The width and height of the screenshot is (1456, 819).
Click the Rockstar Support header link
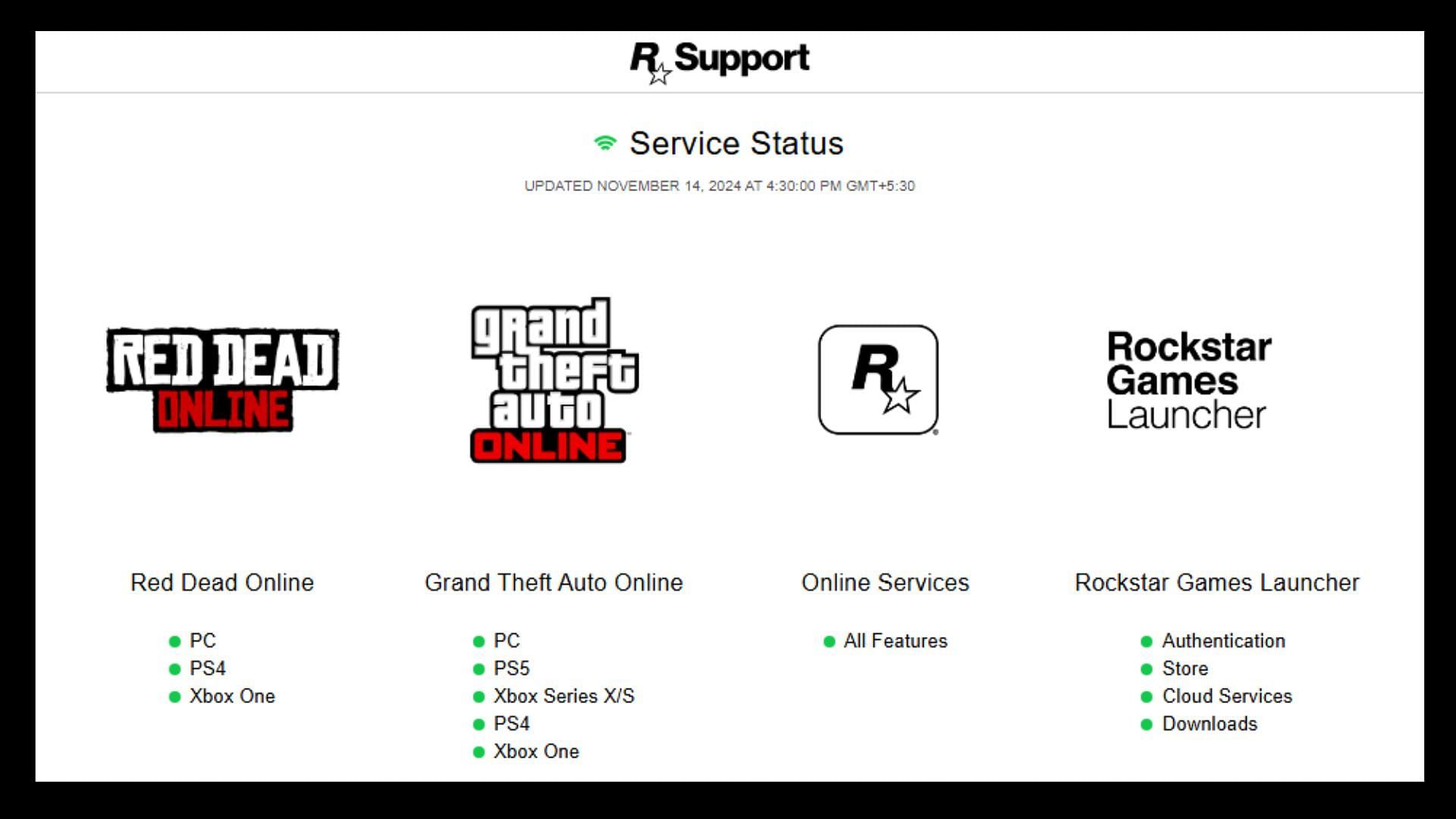(720, 60)
